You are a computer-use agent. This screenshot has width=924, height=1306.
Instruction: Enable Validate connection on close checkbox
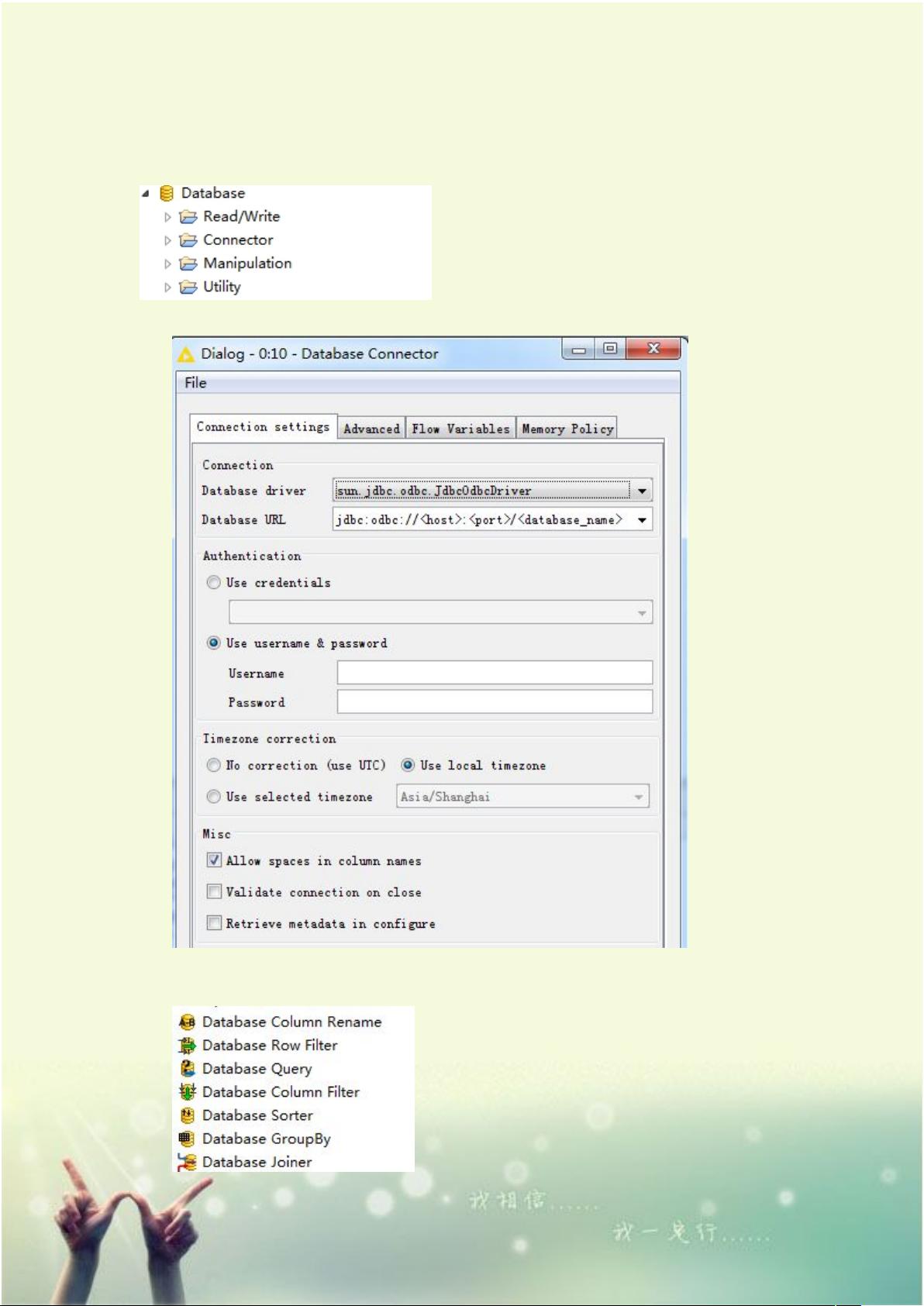[x=214, y=892]
